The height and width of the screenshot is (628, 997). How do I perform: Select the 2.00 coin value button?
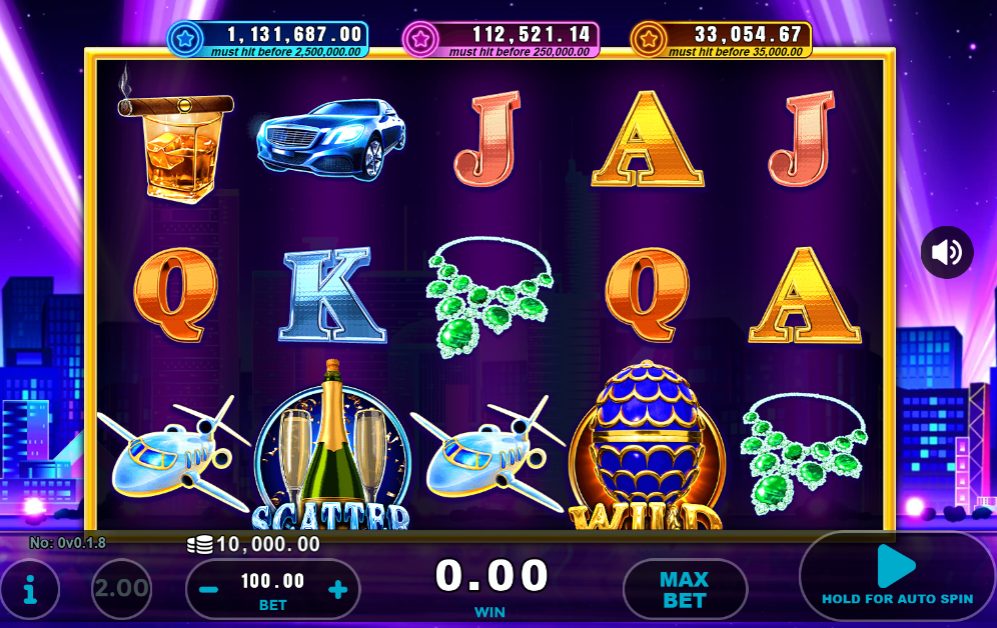click(121, 589)
